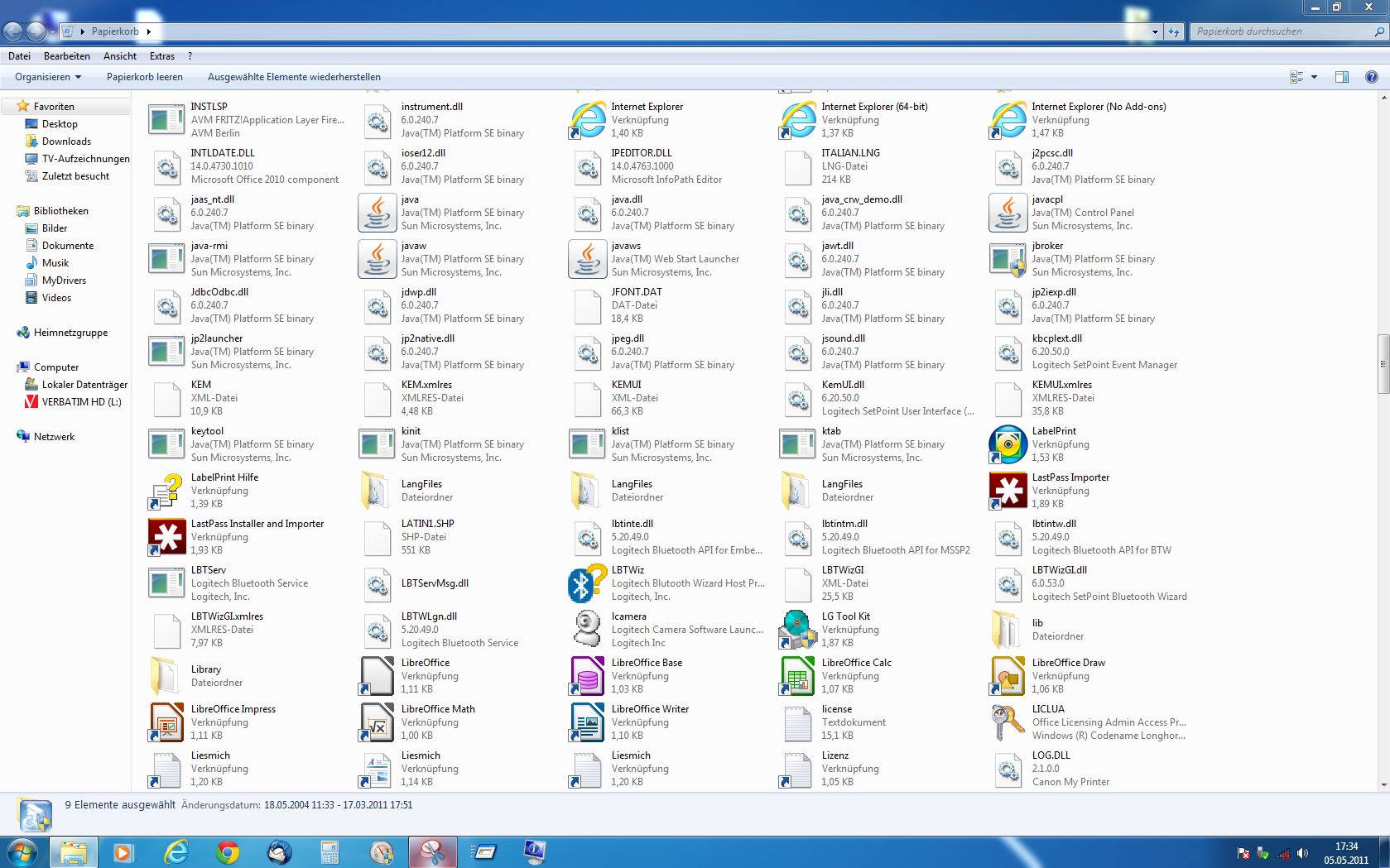Select the LastPass Importer shortcut icon
The image size is (1390, 868).
(x=1008, y=491)
